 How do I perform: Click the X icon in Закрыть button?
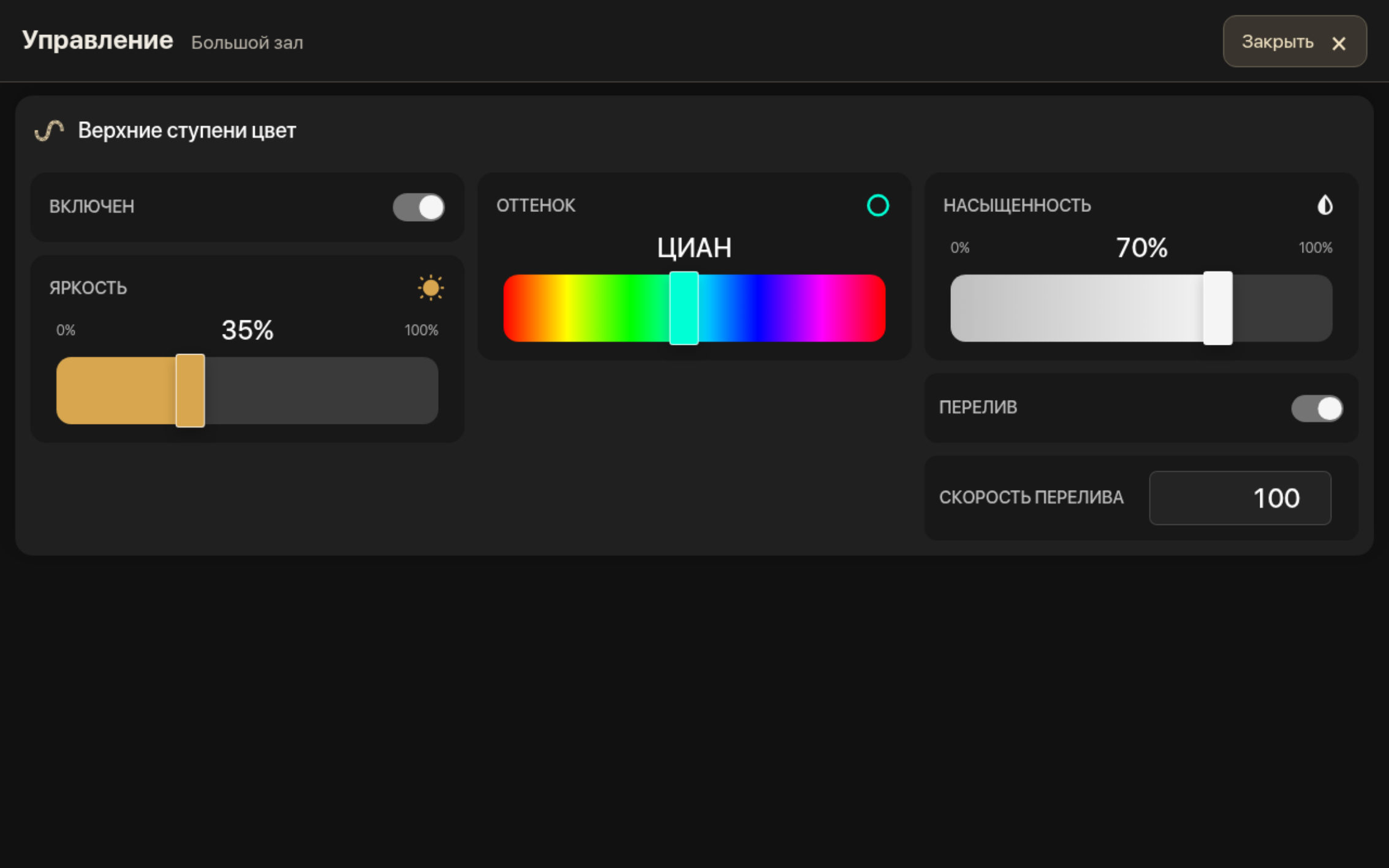point(1339,43)
